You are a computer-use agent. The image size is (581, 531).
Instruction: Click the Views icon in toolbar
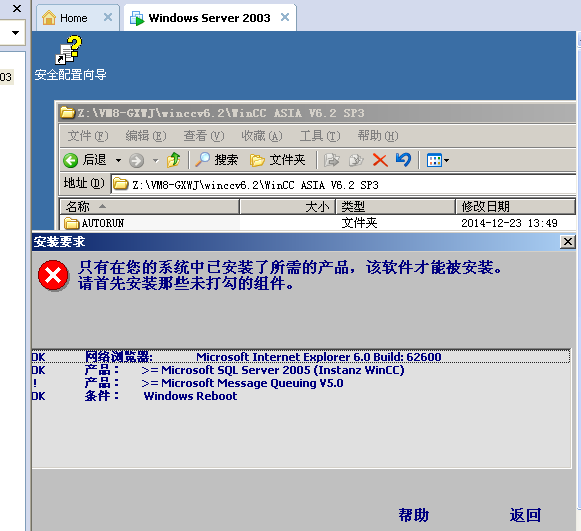pos(434,160)
